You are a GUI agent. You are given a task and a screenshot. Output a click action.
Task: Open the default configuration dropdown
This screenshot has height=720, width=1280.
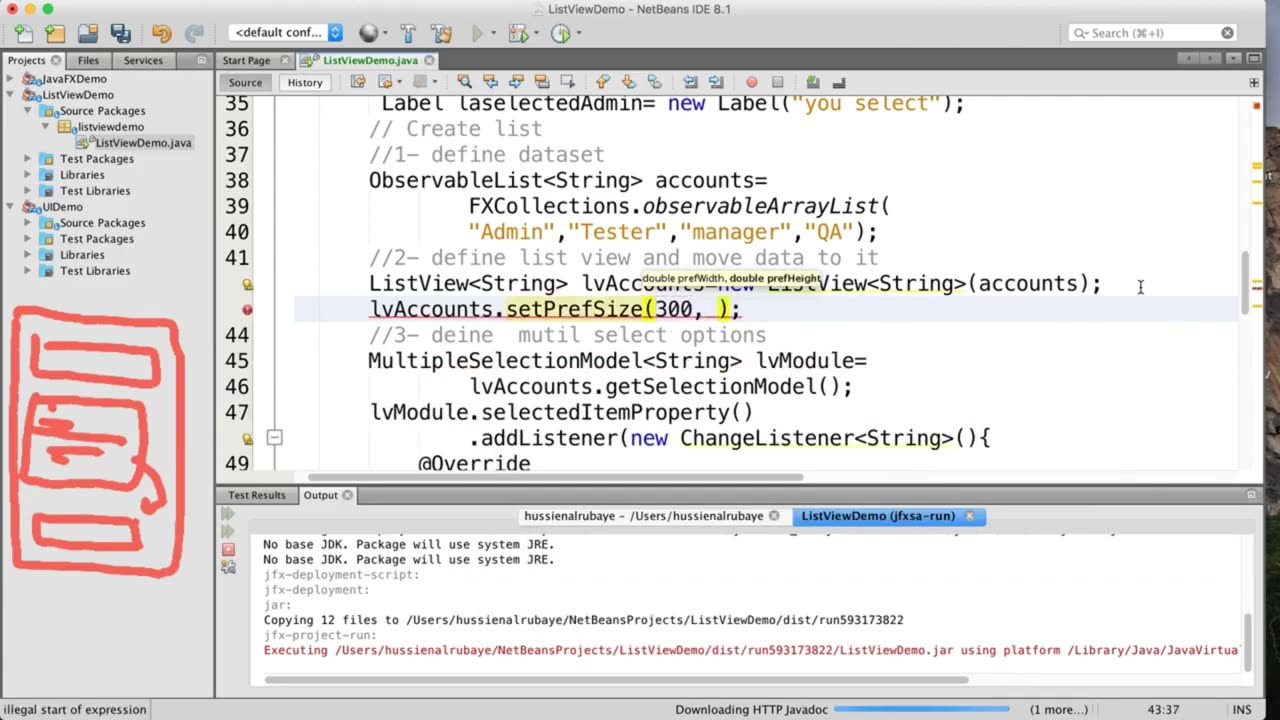point(285,33)
